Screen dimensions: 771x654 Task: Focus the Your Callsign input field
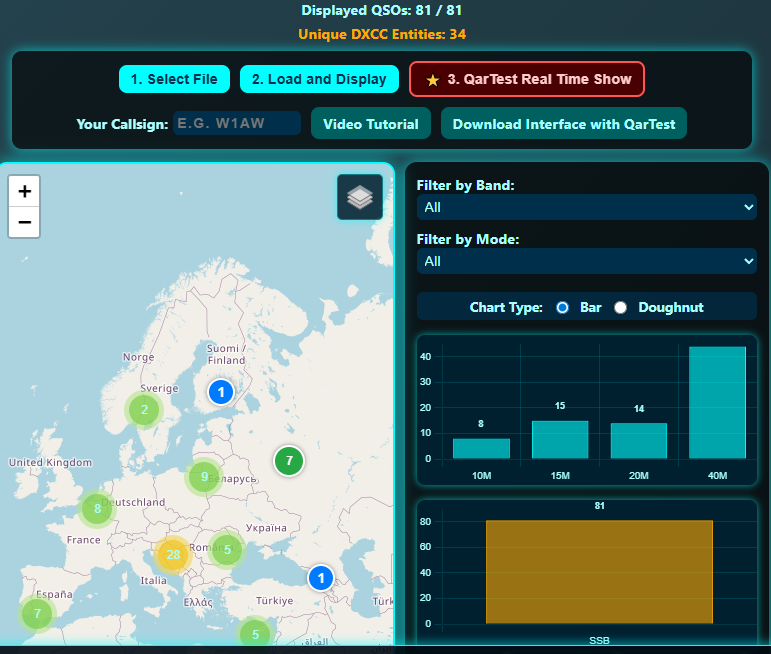click(237, 124)
